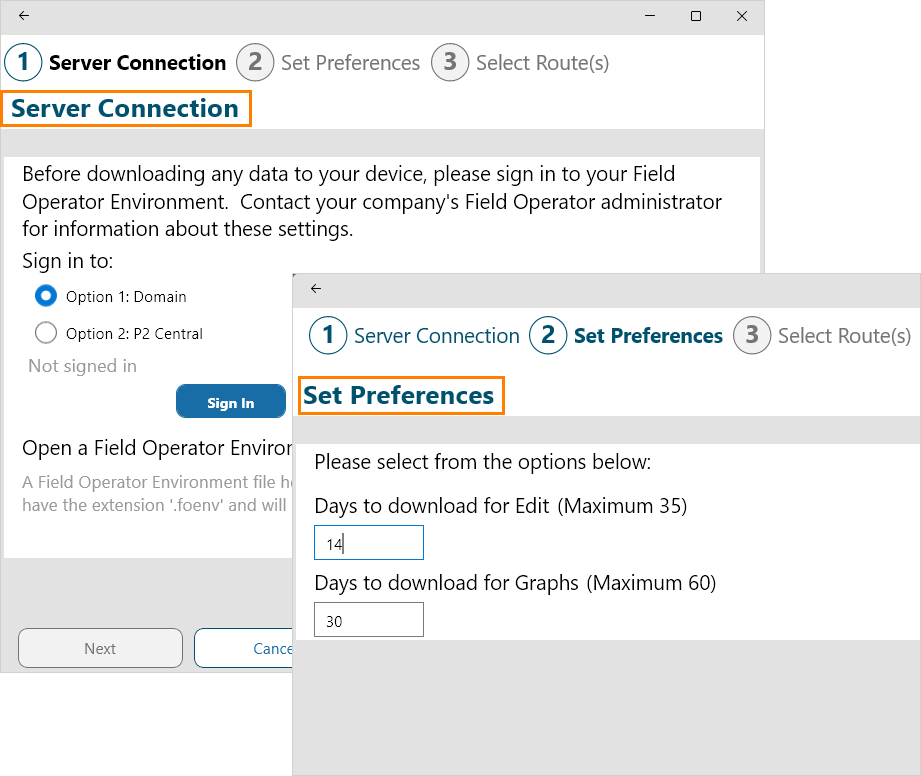The image size is (921, 776).
Task: Focus the Days to download for Graphs field
Action: [368, 620]
